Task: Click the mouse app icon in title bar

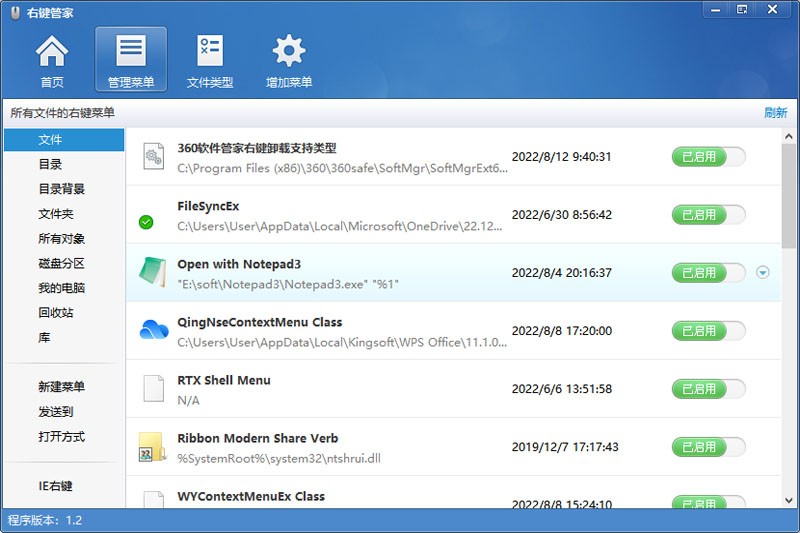Action: tap(15, 13)
